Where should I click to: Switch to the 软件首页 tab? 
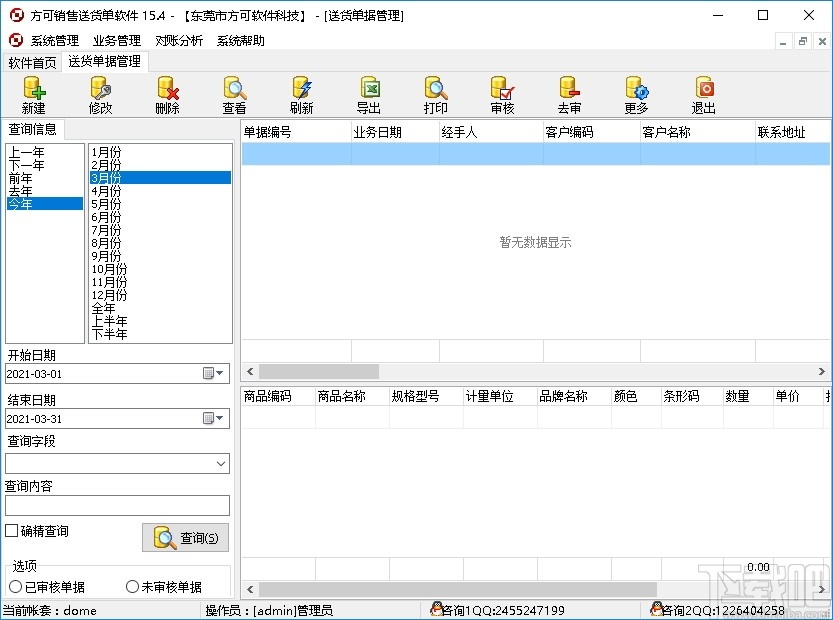pos(33,62)
